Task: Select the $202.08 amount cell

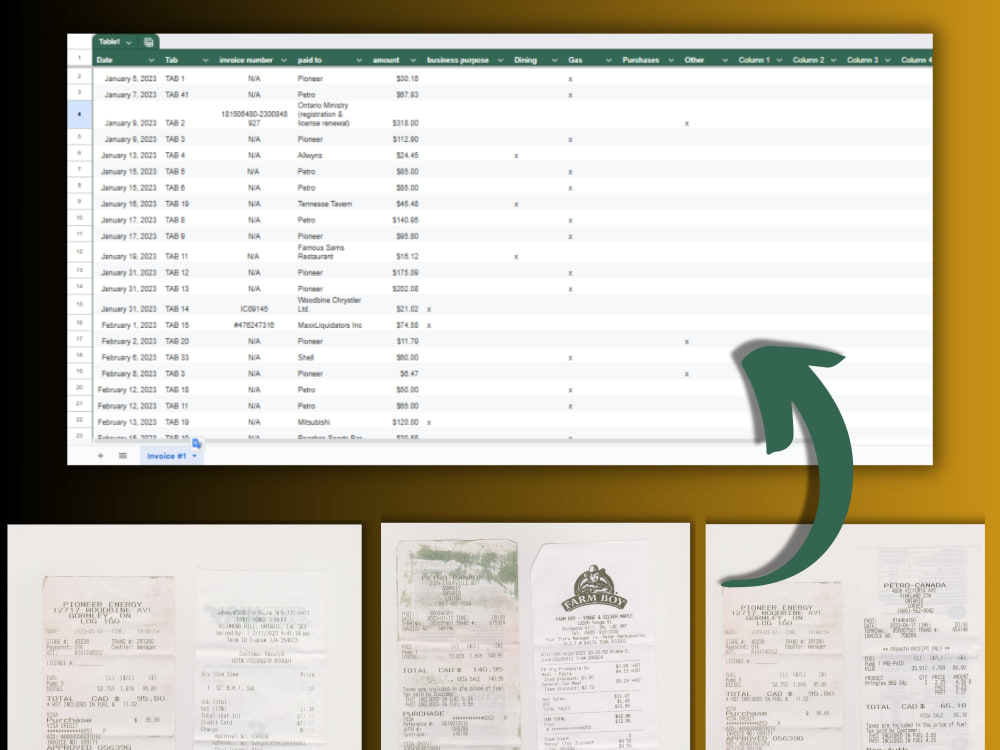Action: coord(405,289)
